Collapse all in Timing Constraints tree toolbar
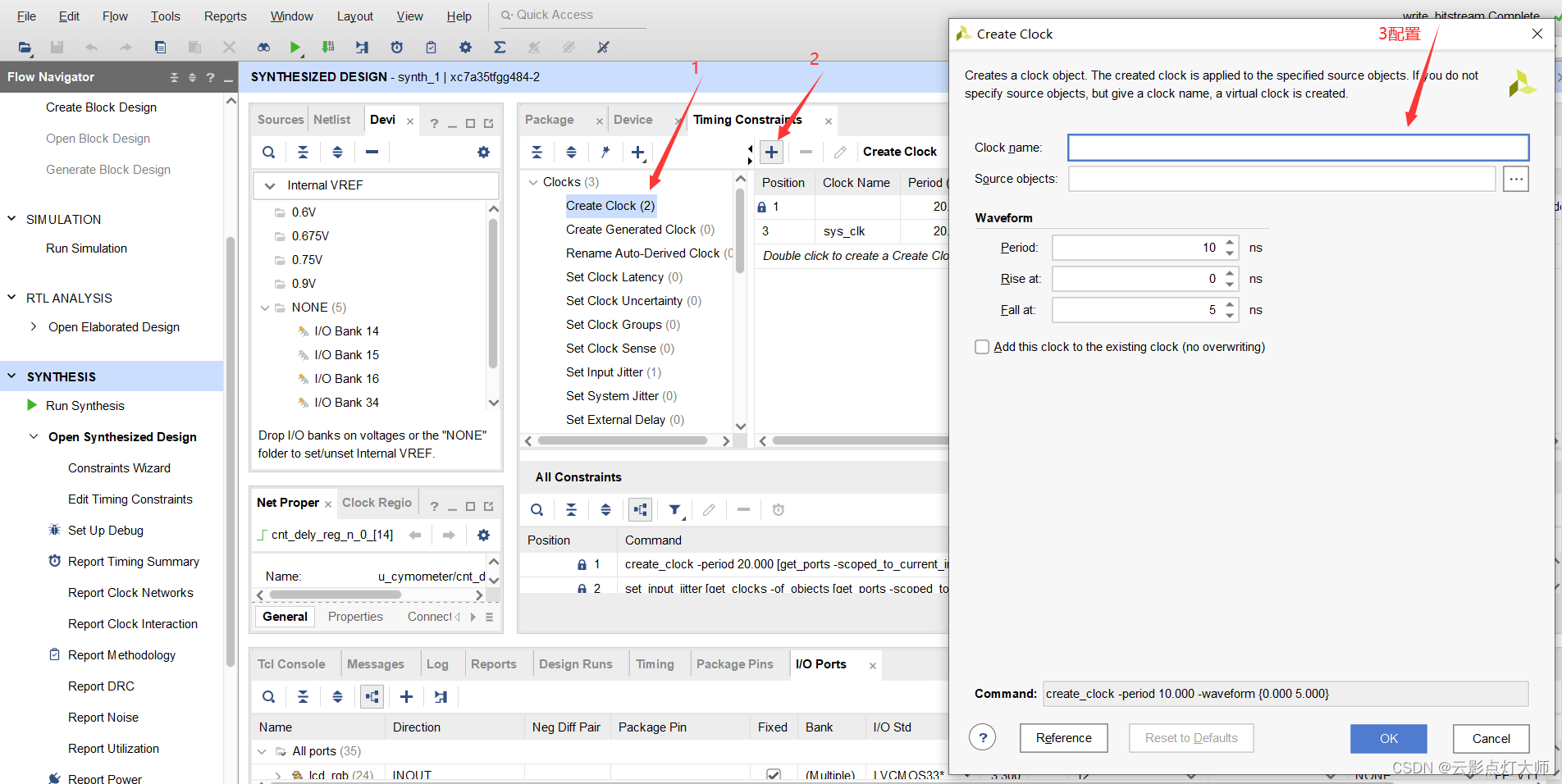The width and height of the screenshot is (1562, 784). [x=537, y=152]
